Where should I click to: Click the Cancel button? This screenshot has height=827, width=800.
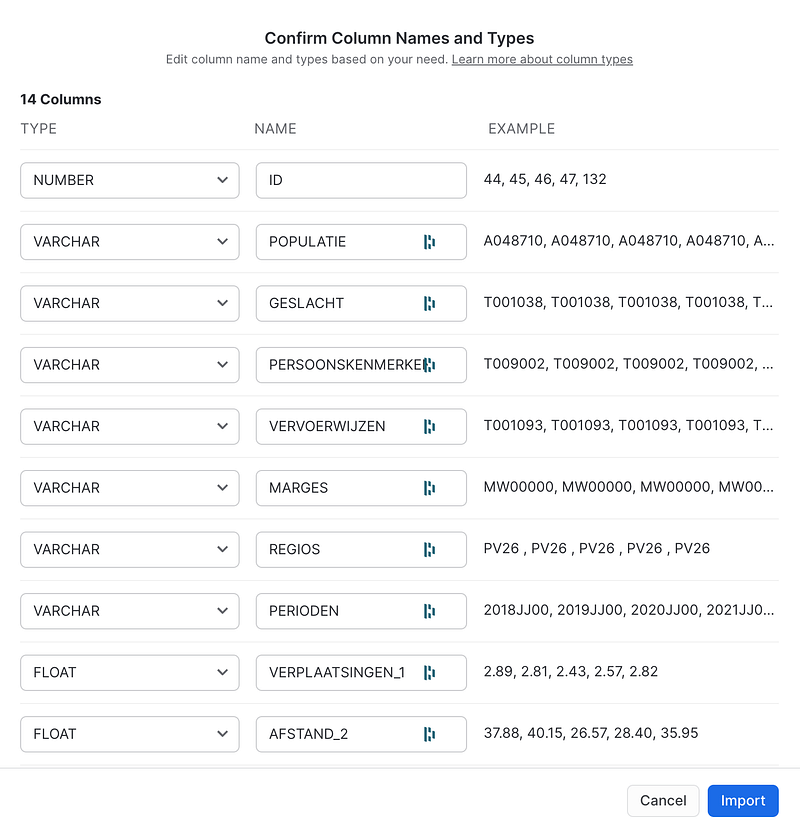(x=663, y=801)
